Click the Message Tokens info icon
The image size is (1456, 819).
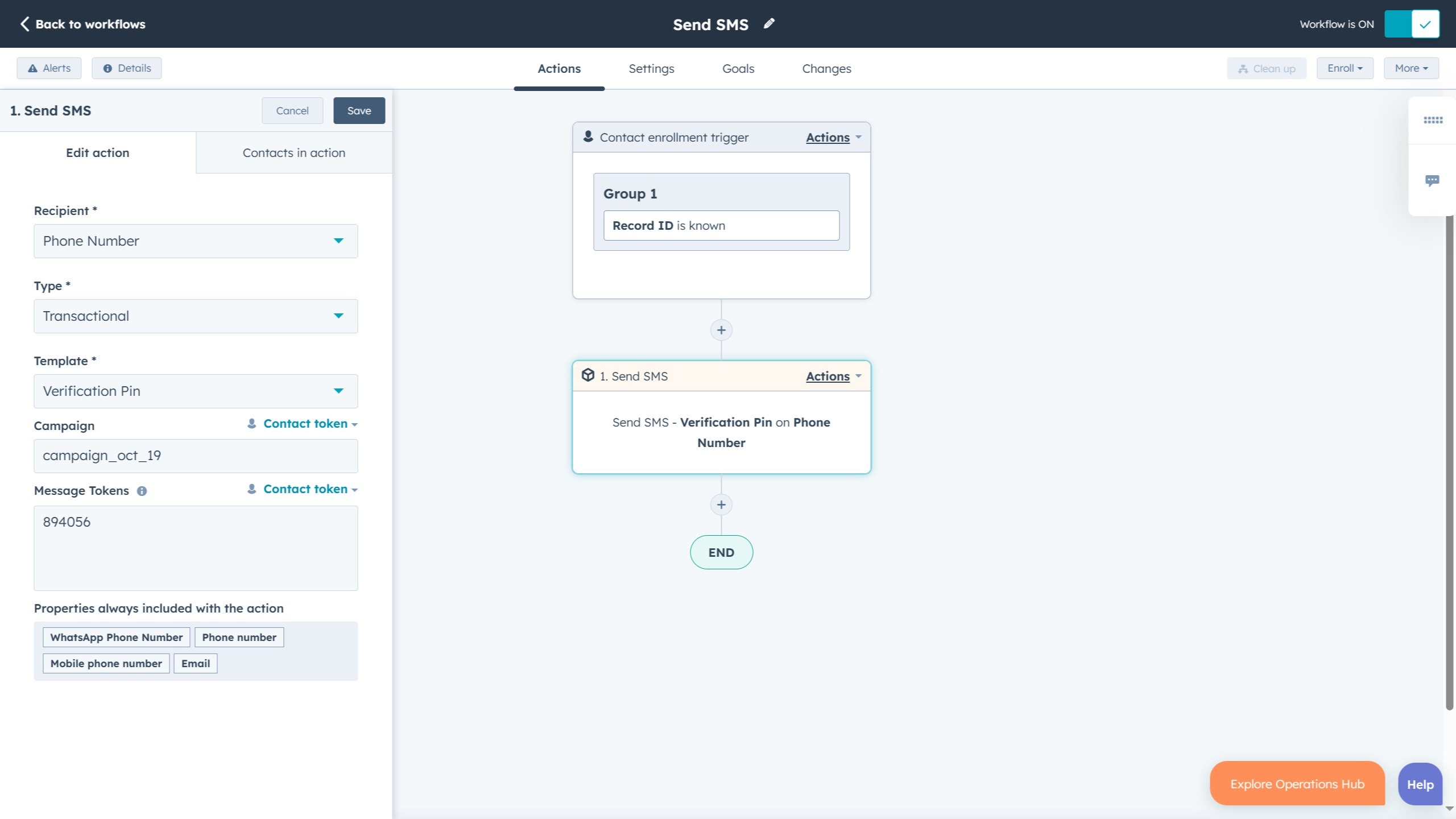[x=142, y=491]
